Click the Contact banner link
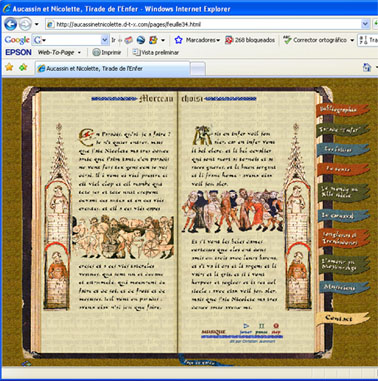 [x=342, y=318]
